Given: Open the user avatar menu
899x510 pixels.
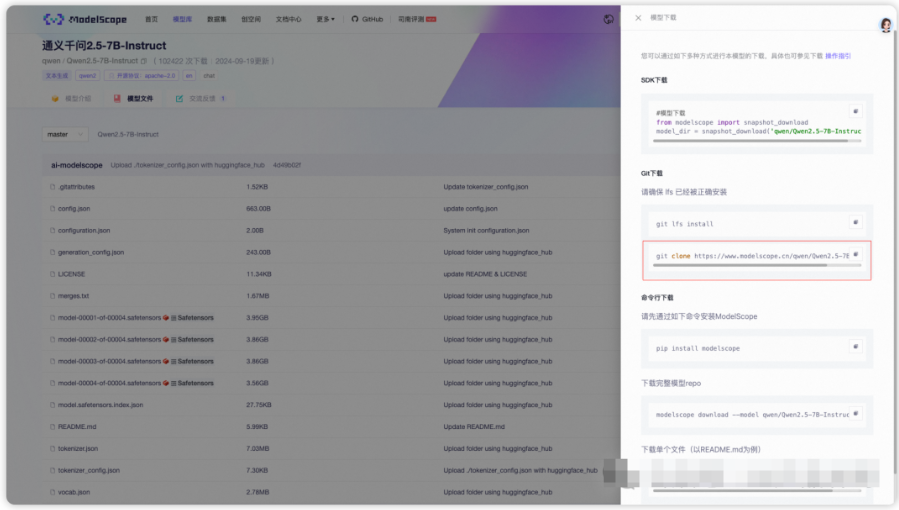Looking at the screenshot, I should coord(886,25).
